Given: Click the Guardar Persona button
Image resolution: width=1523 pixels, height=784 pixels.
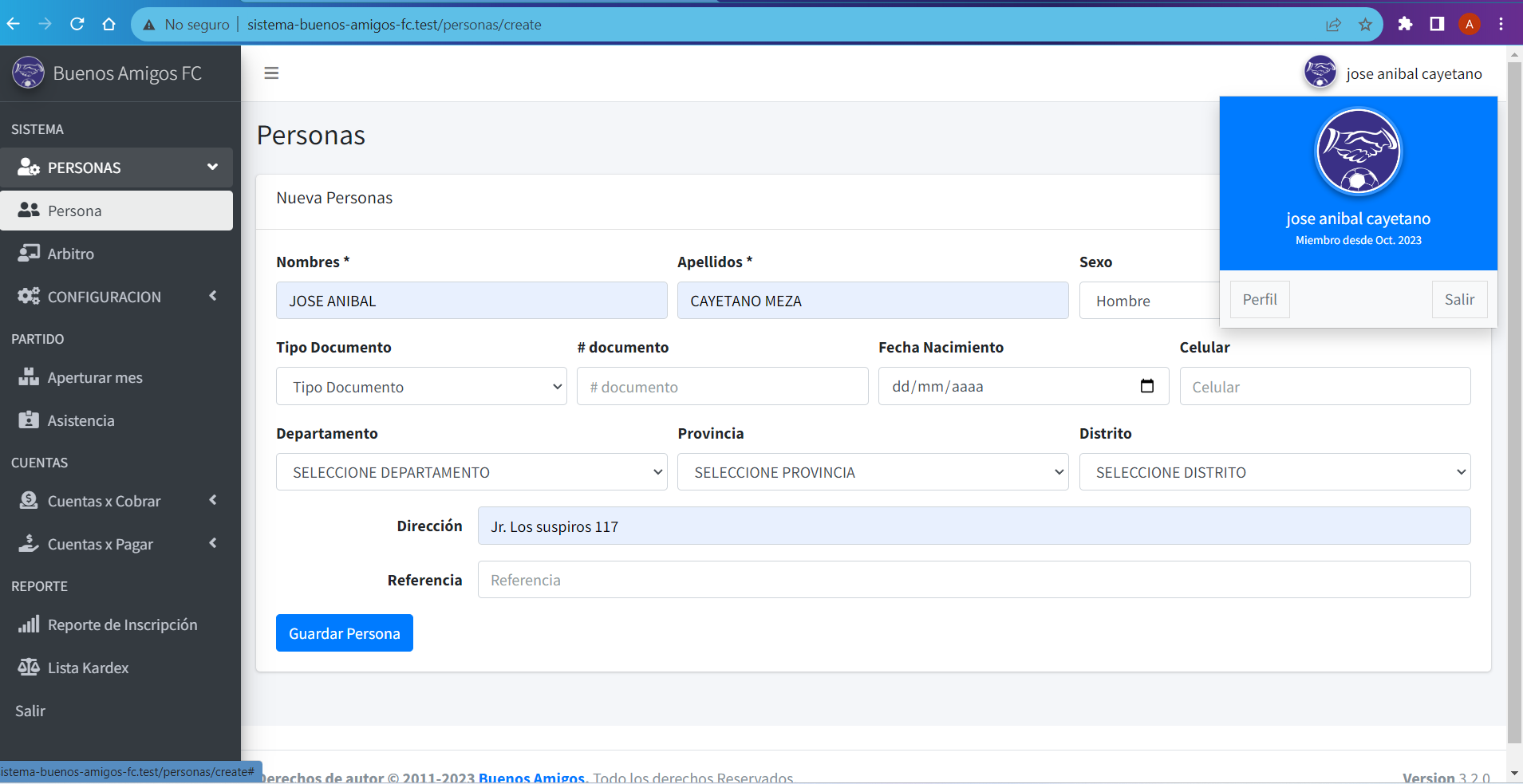Looking at the screenshot, I should (344, 633).
